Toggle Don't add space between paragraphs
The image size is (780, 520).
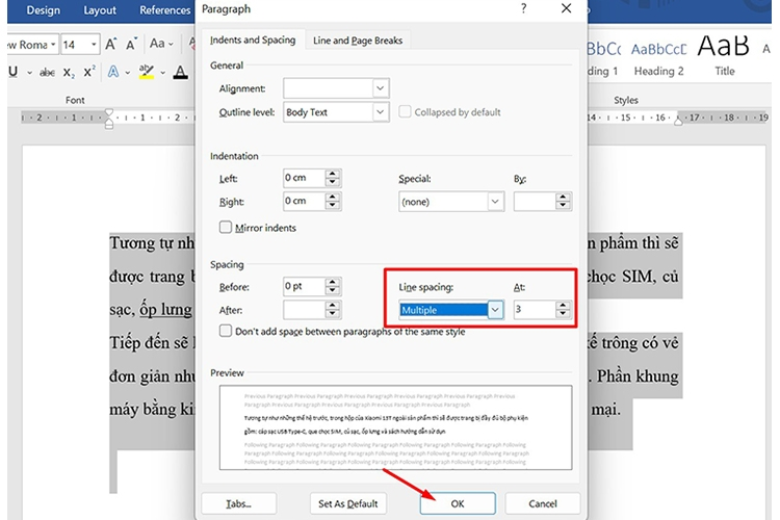[225, 331]
